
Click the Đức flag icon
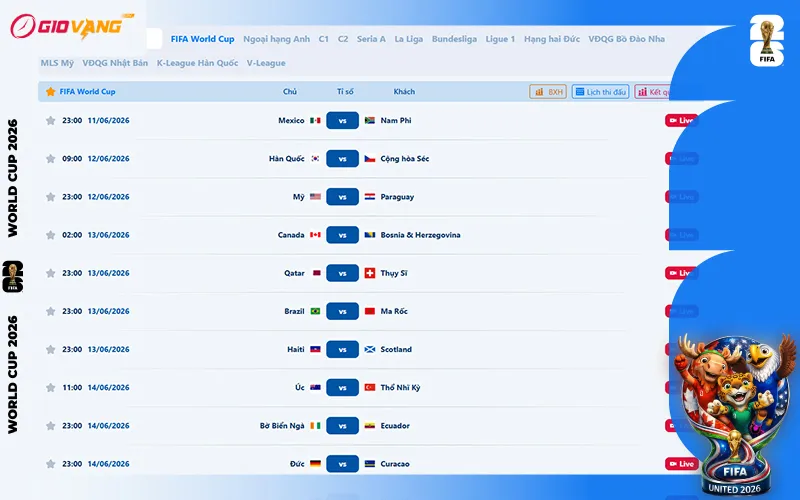(x=315, y=464)
